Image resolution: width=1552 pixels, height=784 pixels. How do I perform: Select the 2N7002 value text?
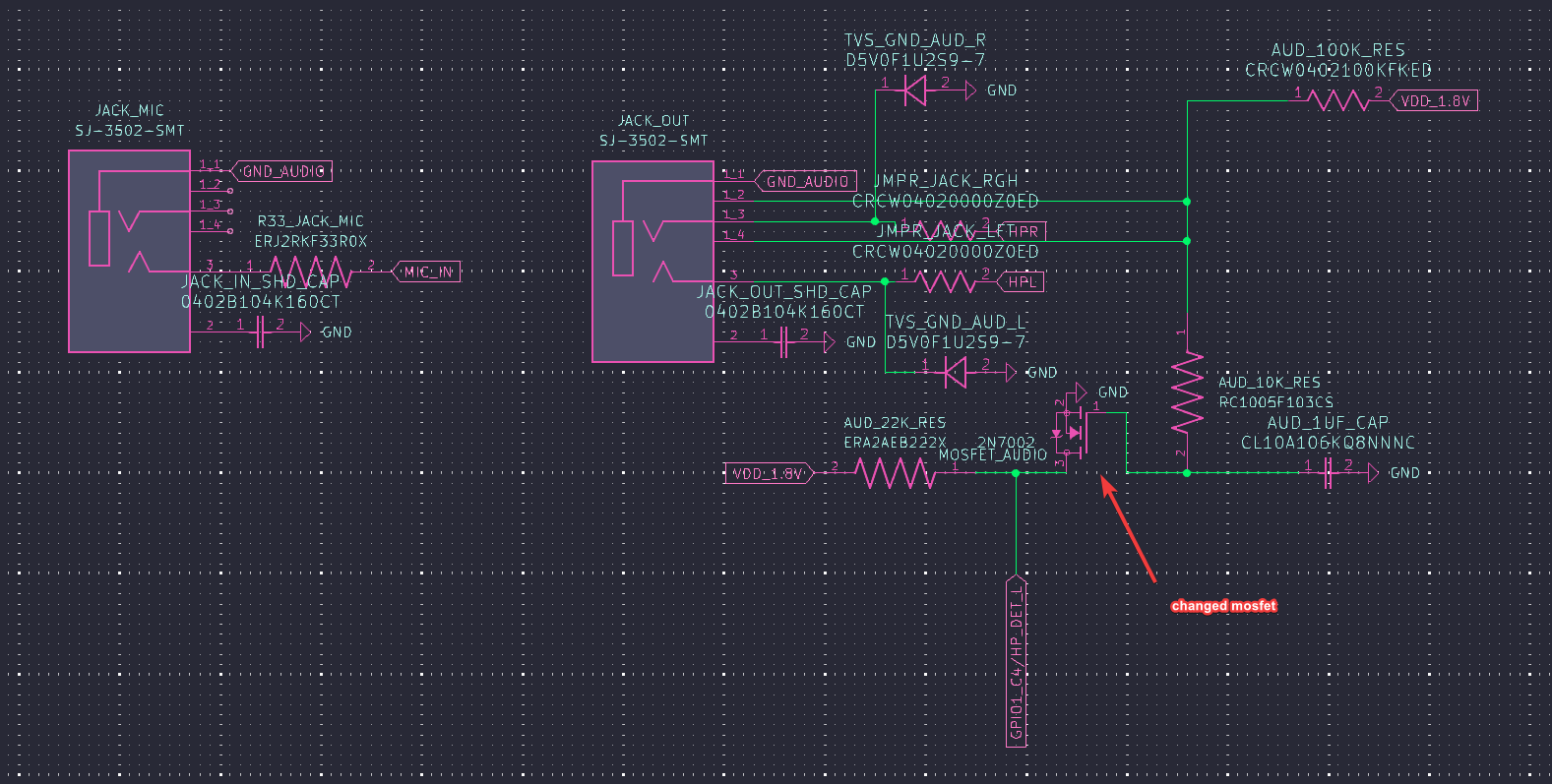[x=1006, y=443]
